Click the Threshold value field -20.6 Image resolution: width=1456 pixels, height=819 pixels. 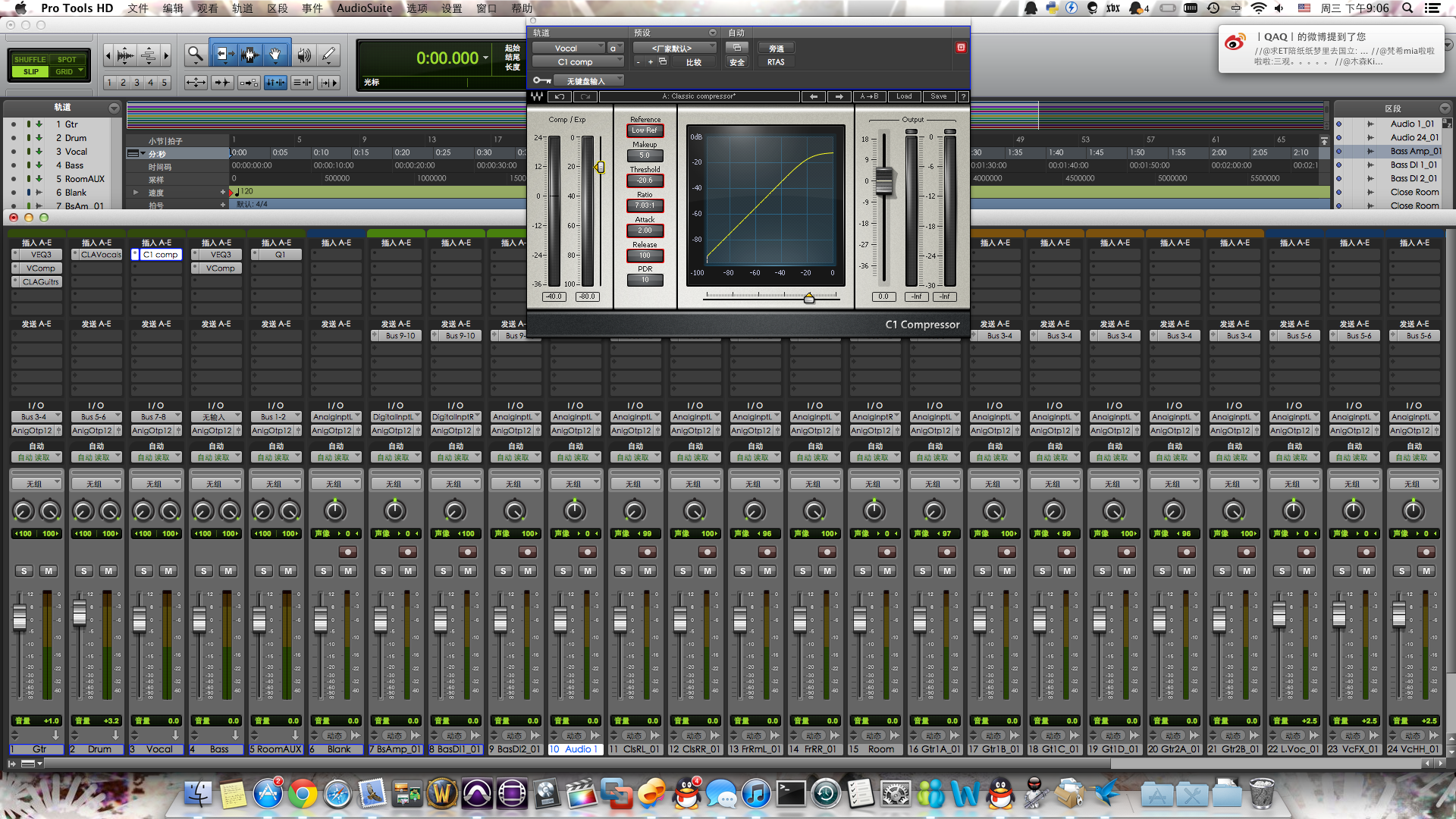click(x=645, y=180)
